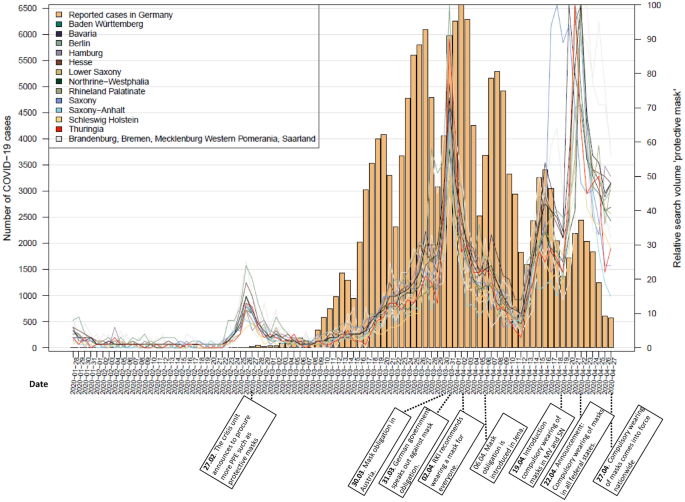Viewport: 685px width, 502px height.
Task: Click the 'Berlin' legend label
Action: [x=80, y=43]
